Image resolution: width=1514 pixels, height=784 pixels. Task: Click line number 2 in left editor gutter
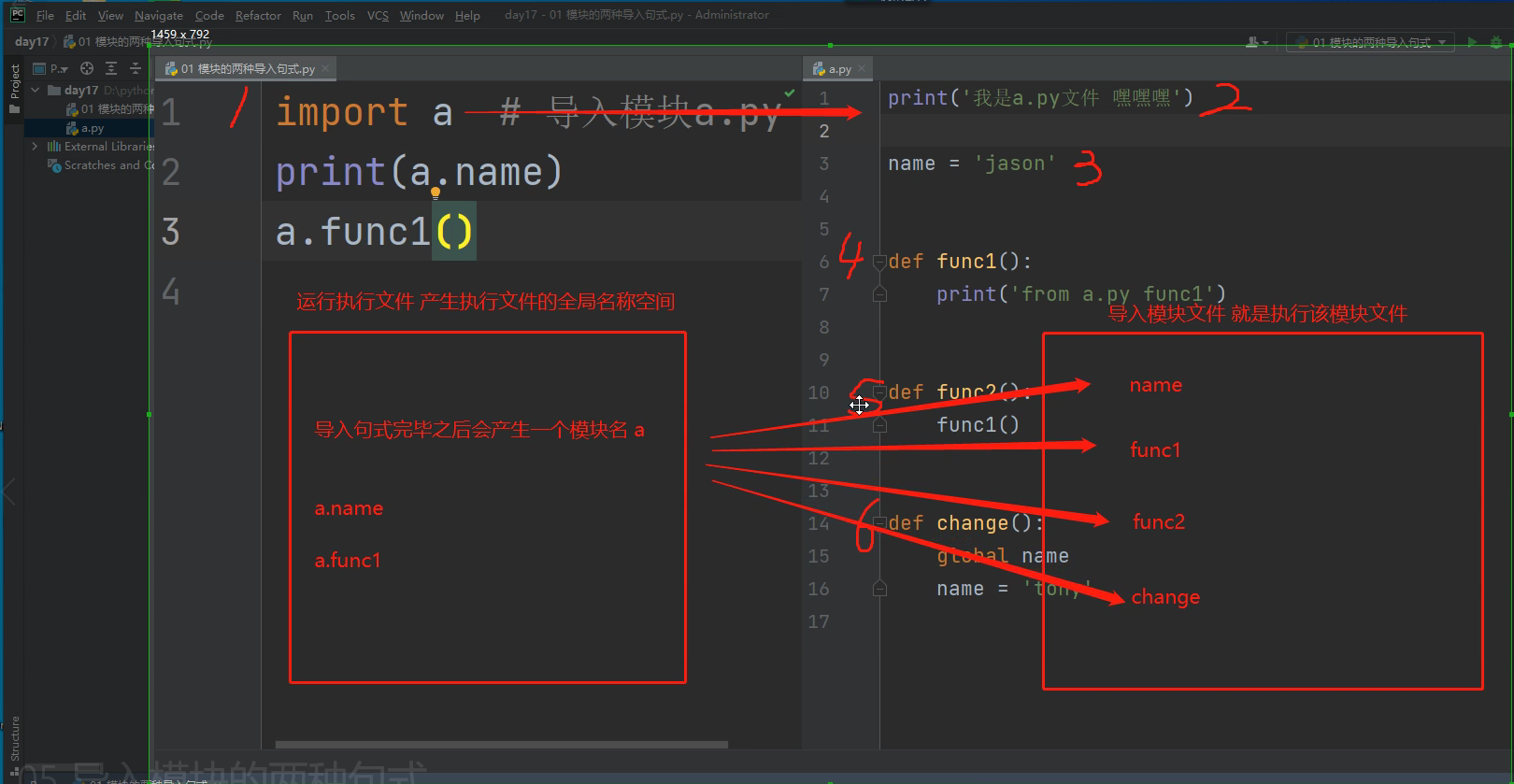pos(170,172)
